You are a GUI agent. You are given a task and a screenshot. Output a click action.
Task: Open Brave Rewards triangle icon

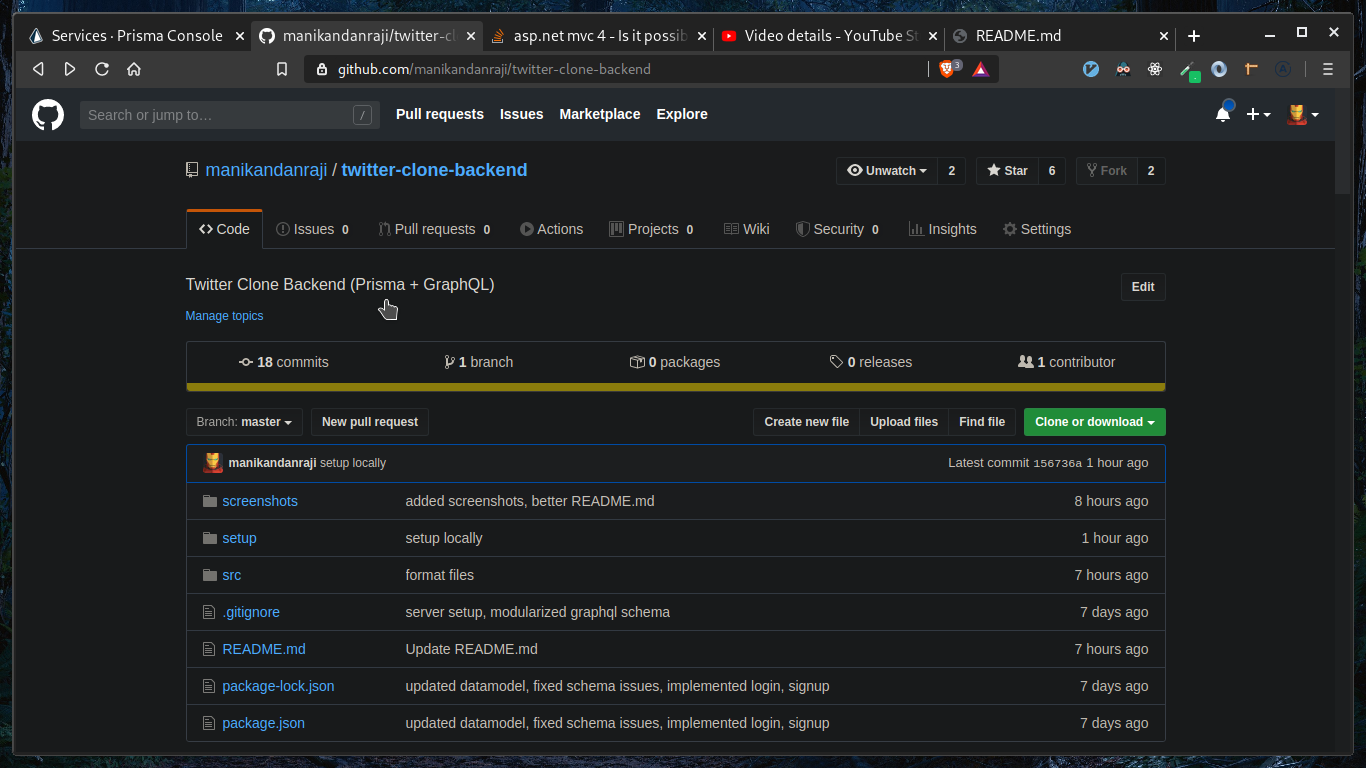980,69
